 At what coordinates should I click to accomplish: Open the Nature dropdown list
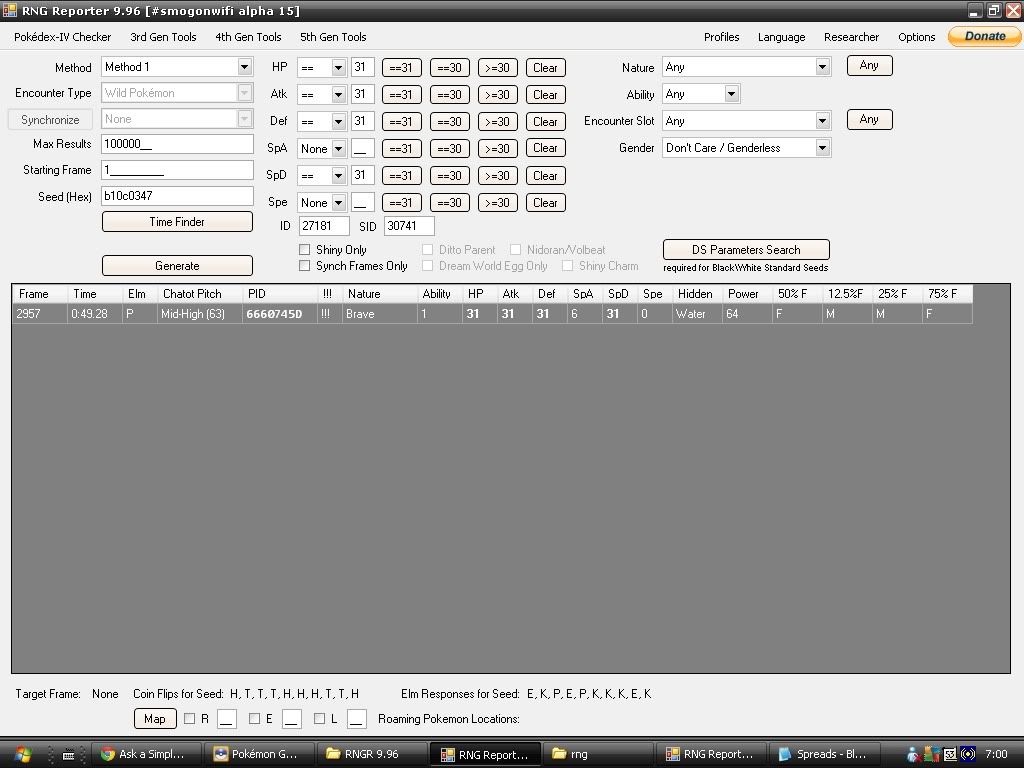click(x=822, y=67)
